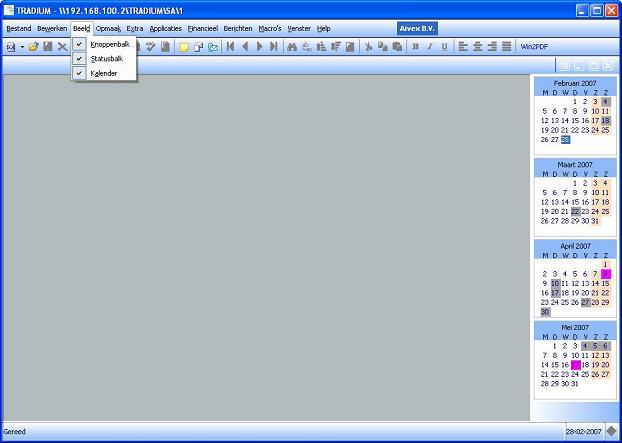This screenshot has width=622, height=443.
Task: Click the binoculars search icon
Action: [x=291, y=47]
